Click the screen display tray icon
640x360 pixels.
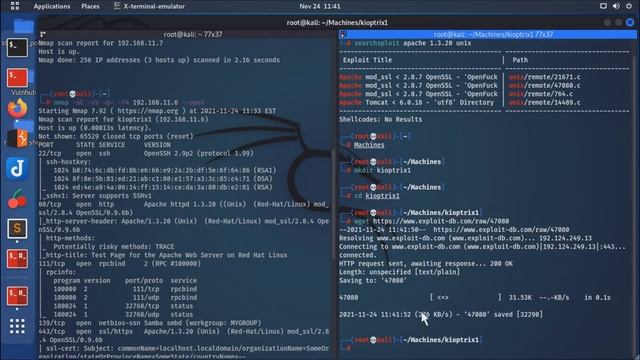point(603,6)
